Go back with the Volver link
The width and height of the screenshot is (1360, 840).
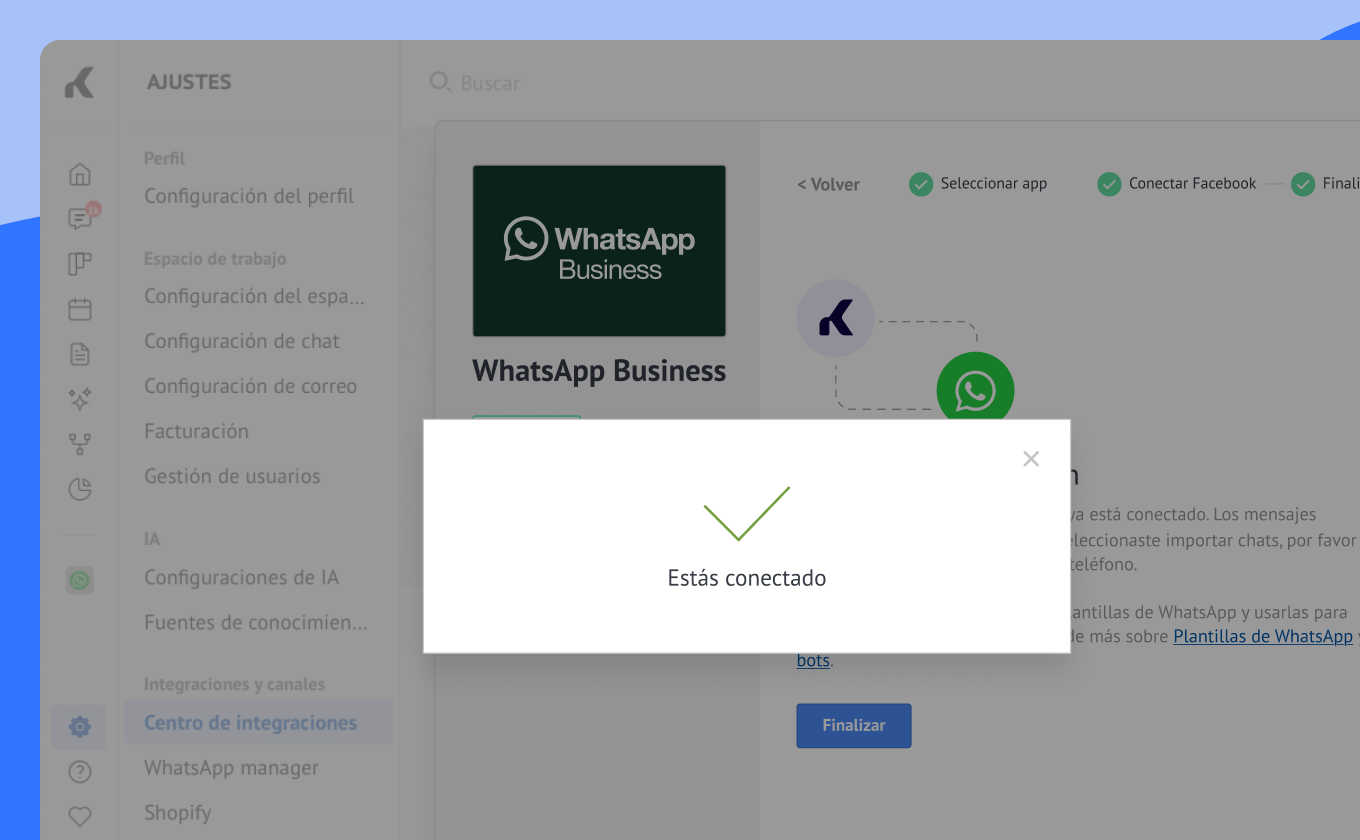point(828,184)
